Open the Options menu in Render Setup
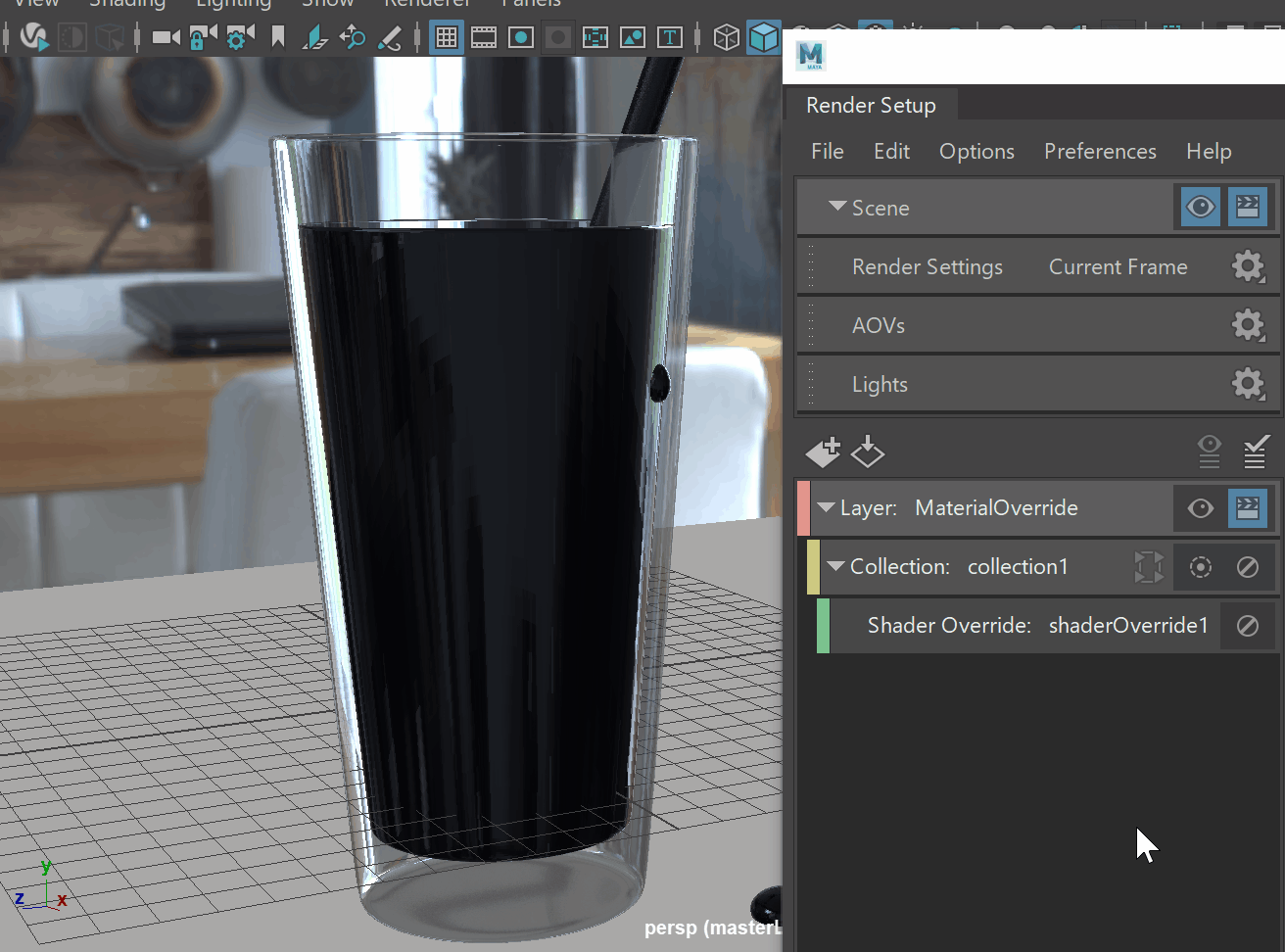This screenshot has width=1285, height=952. [976, 151]
